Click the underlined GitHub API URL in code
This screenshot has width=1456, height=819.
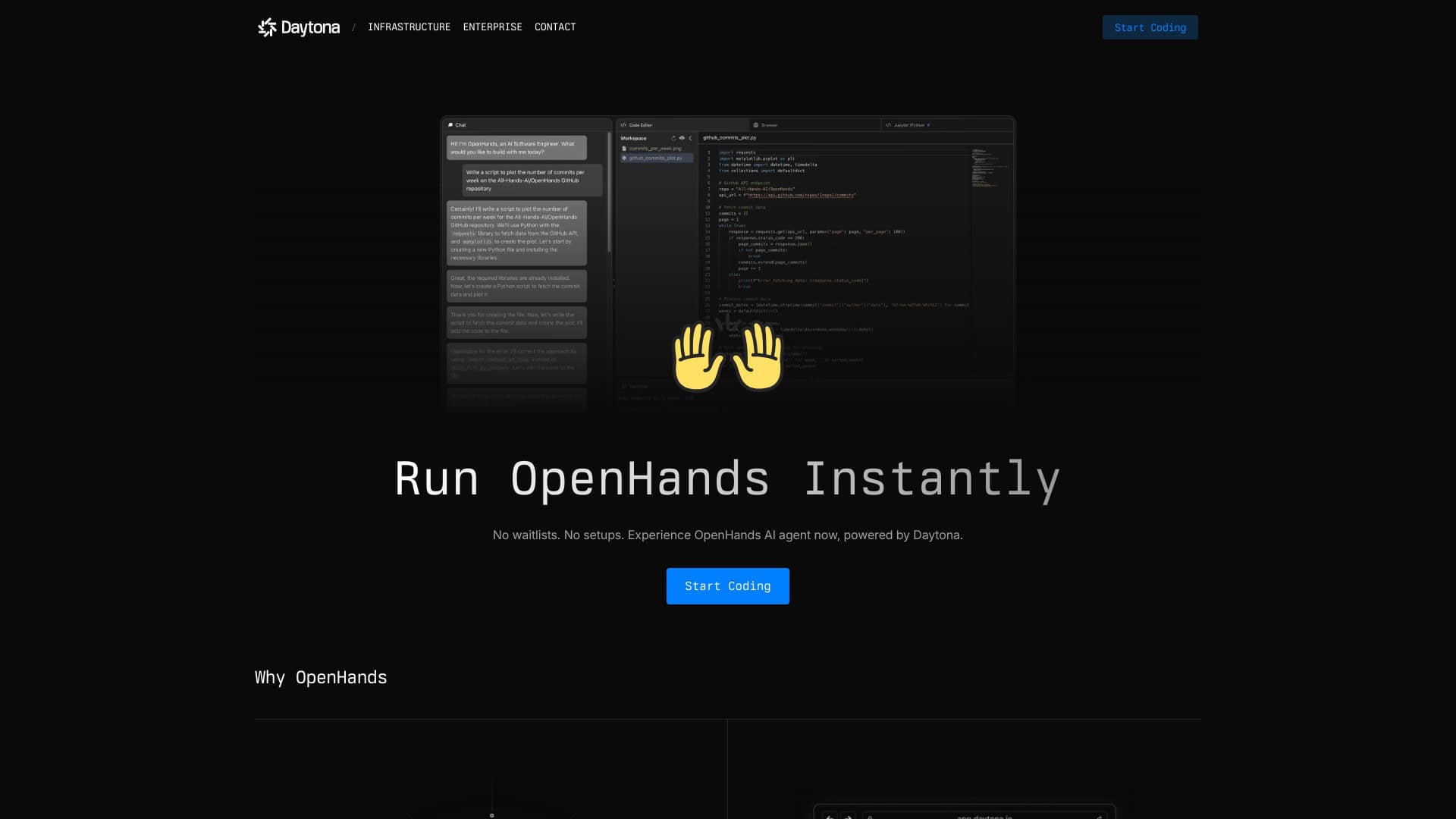(x=801, y=195)
